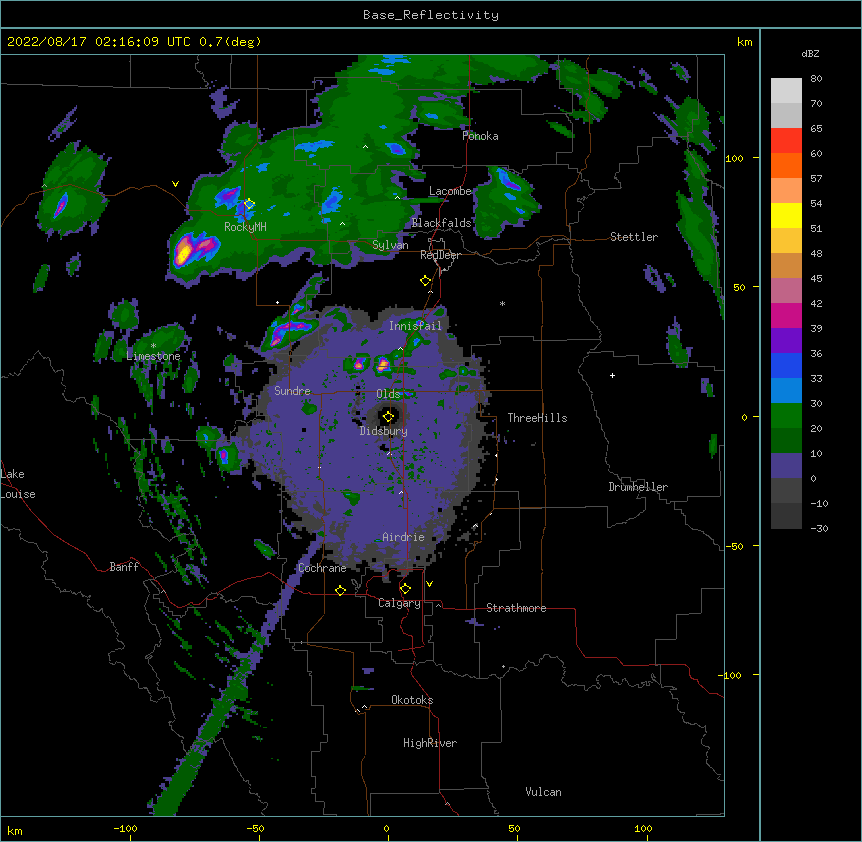Viewport: 862px width, 842px height.
Task: Click the Banff label
Action: [124, 567]
